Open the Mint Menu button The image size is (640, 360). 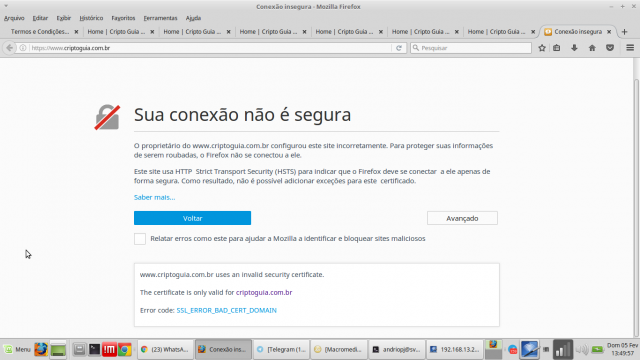point(17,349)
